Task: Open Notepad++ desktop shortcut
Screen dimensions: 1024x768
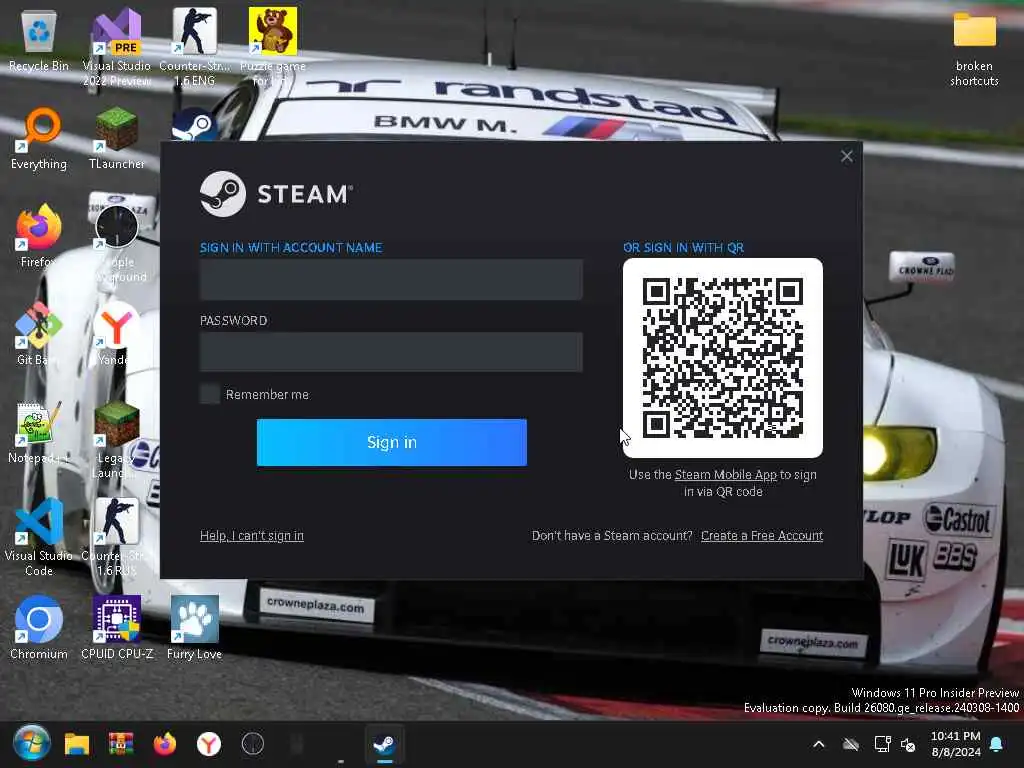Action: [x=39, y=431]
